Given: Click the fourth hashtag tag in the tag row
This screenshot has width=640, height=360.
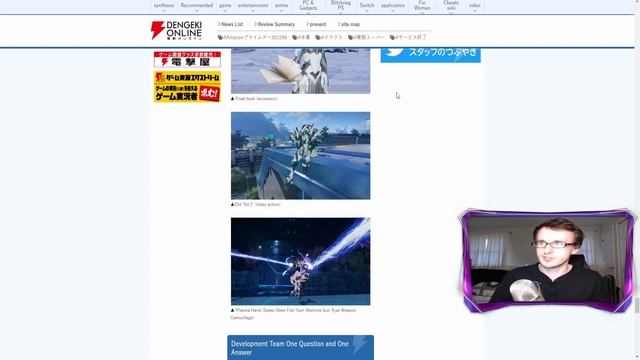Looking at the screenshot, I should point(366,37).
